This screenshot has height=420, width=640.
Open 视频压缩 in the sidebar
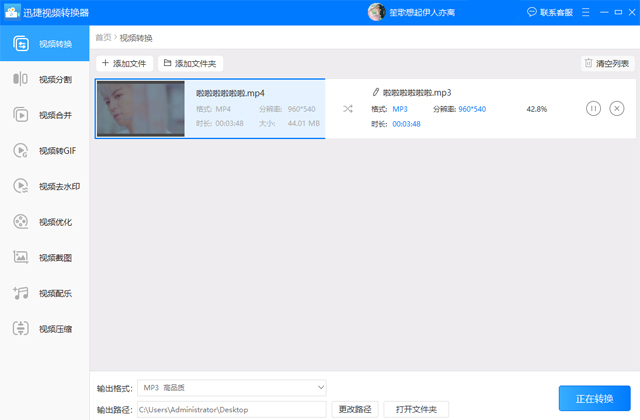[44, 329]
